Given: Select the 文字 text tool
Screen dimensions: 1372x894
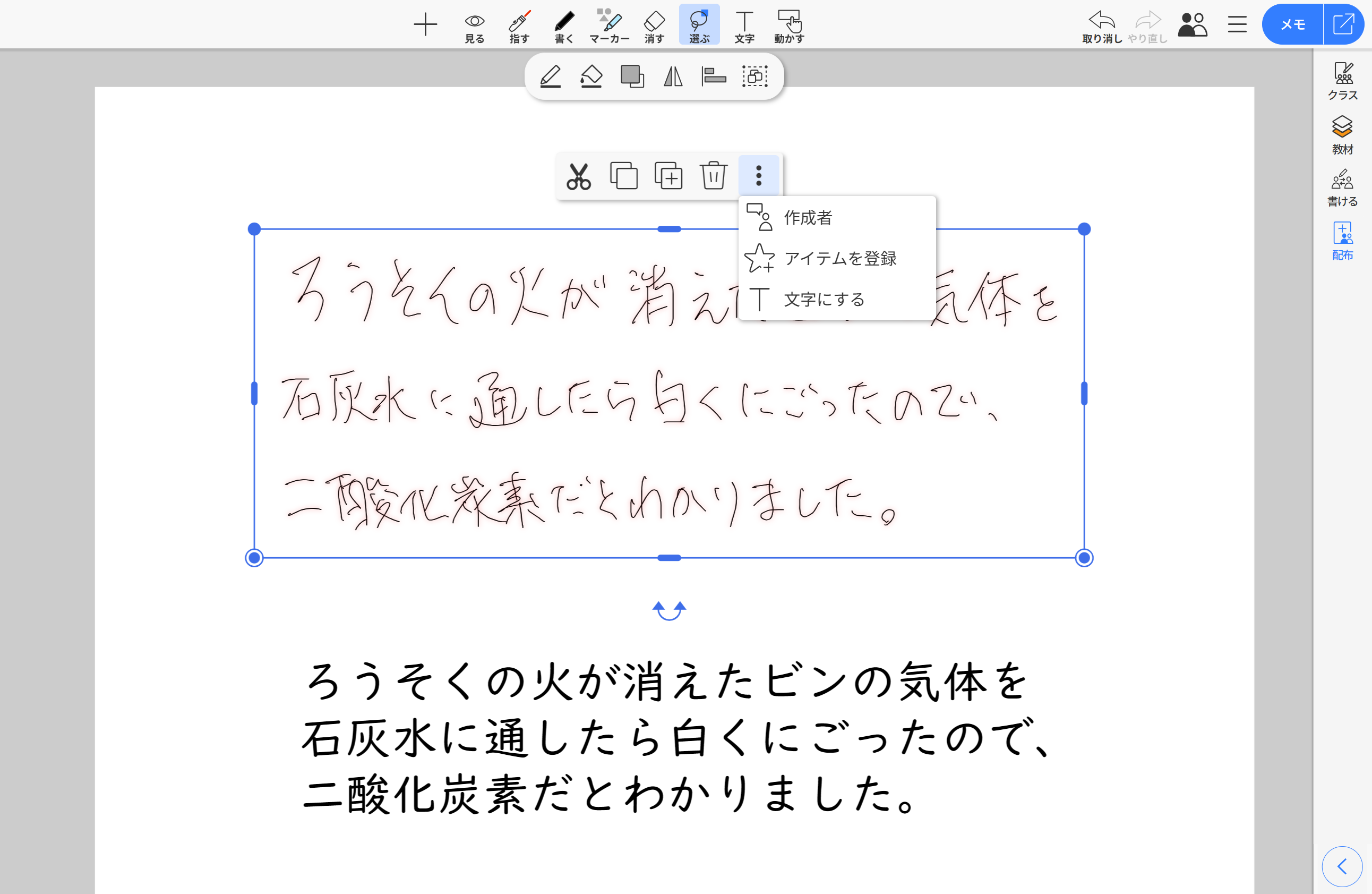Looking at the screenshot, I should coord(744,27).
